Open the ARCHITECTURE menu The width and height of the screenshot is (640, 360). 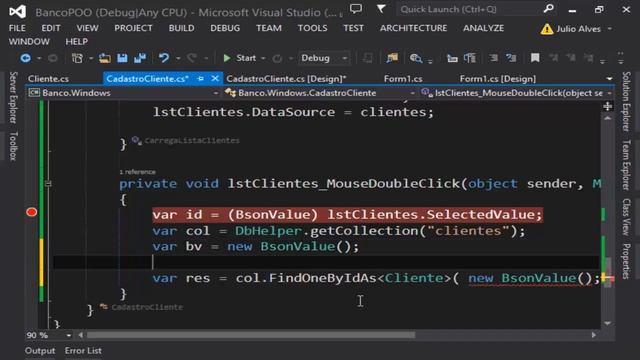(x=413, y=28)
